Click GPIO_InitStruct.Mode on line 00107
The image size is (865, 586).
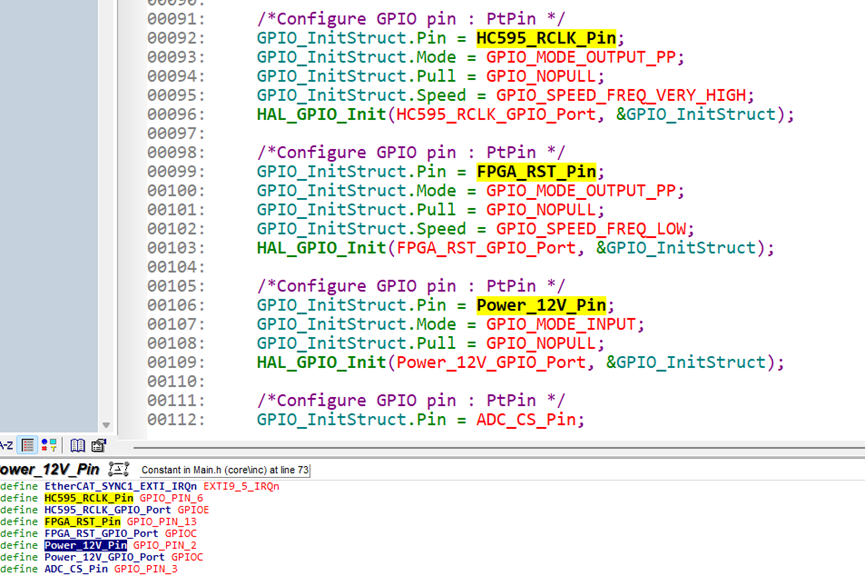[356, 324]
